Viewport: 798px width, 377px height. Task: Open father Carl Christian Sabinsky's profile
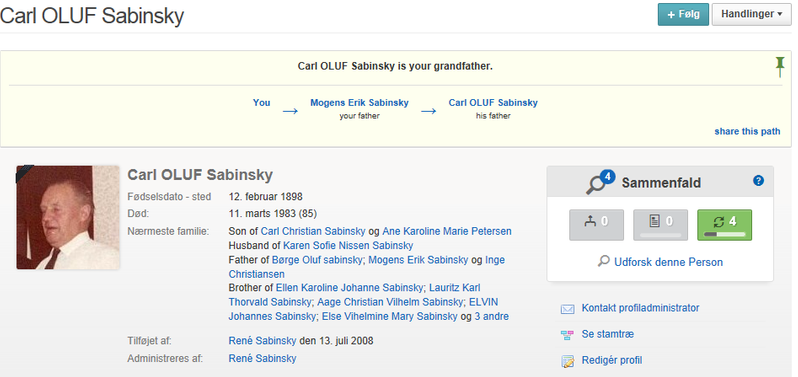point(313,231)
